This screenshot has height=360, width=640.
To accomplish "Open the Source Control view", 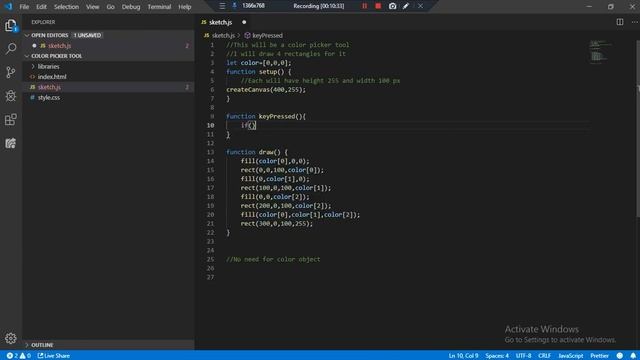I will (x=11, y=72).
